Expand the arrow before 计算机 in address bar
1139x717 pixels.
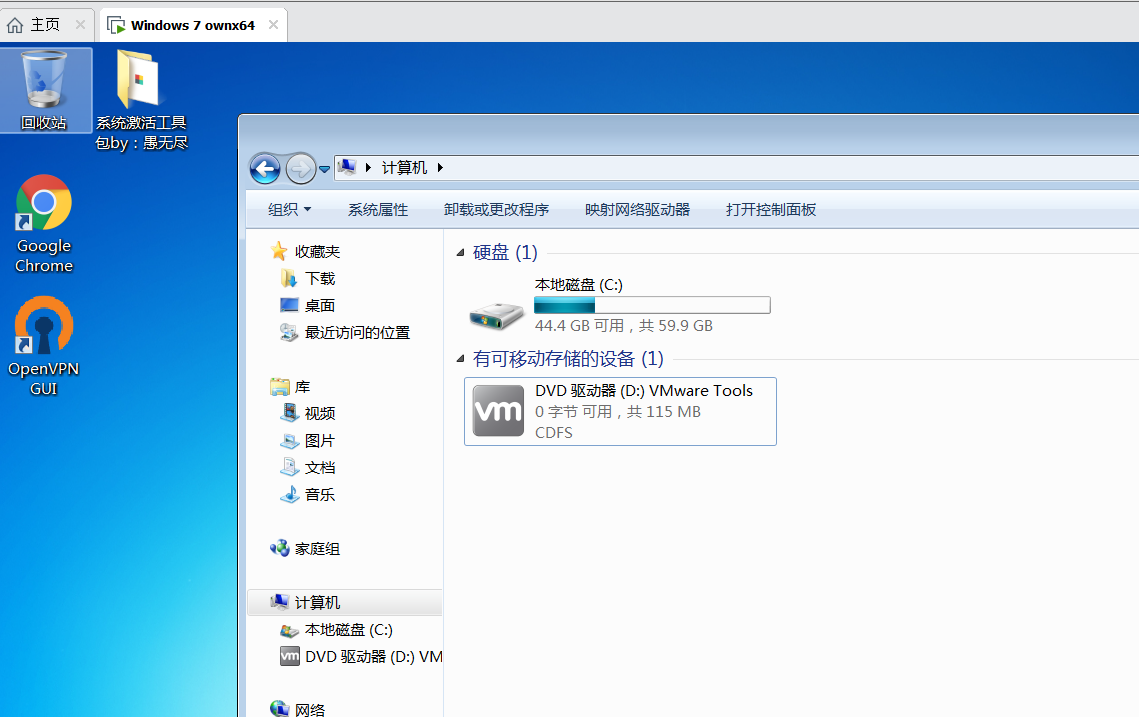(x=368, y=168)
